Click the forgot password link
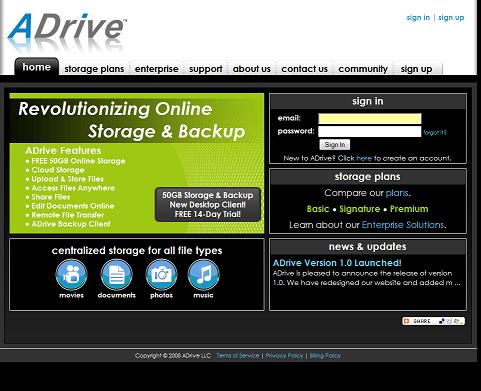 (x=435, y=132)
